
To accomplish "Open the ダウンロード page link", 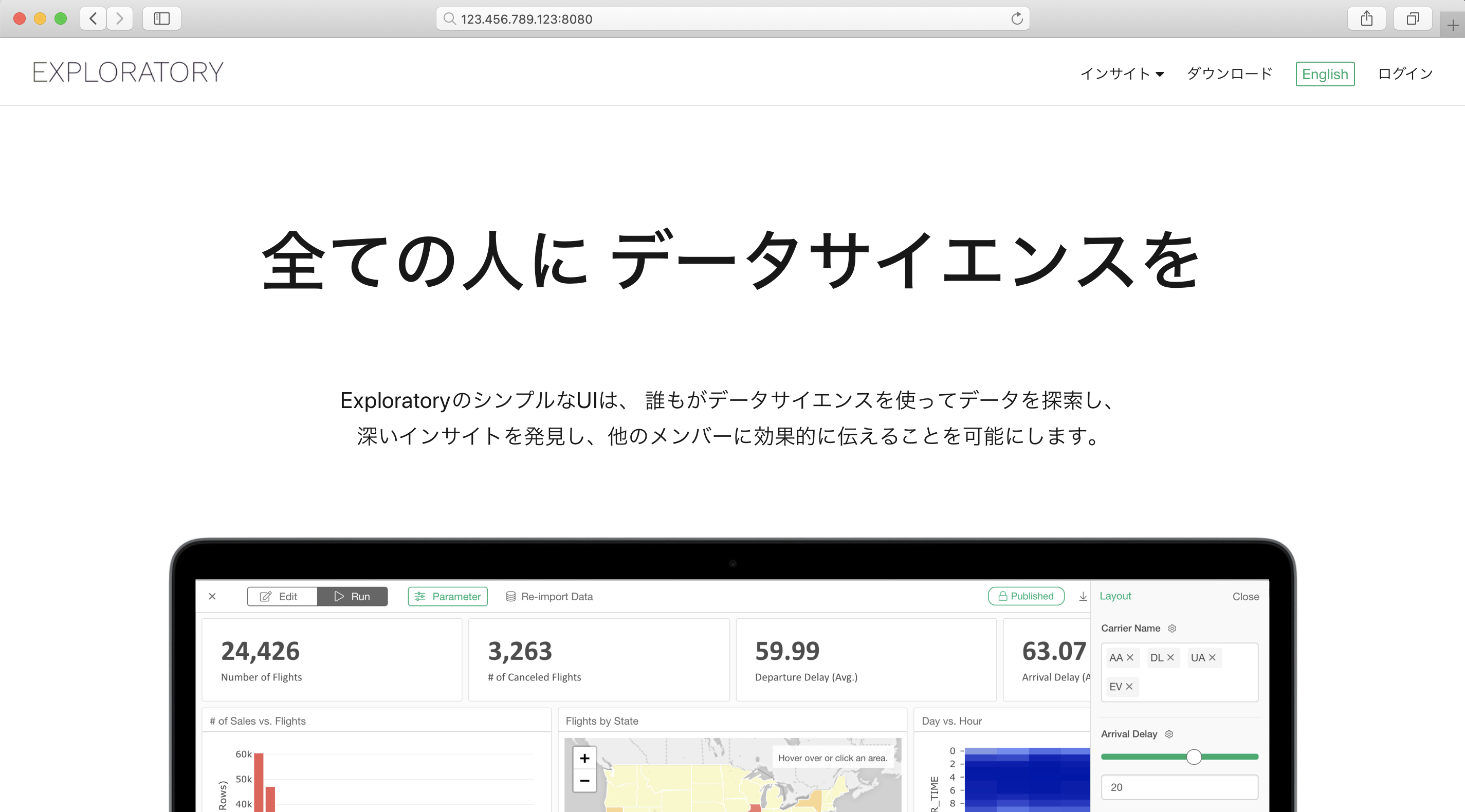I will click(1230, 73).
